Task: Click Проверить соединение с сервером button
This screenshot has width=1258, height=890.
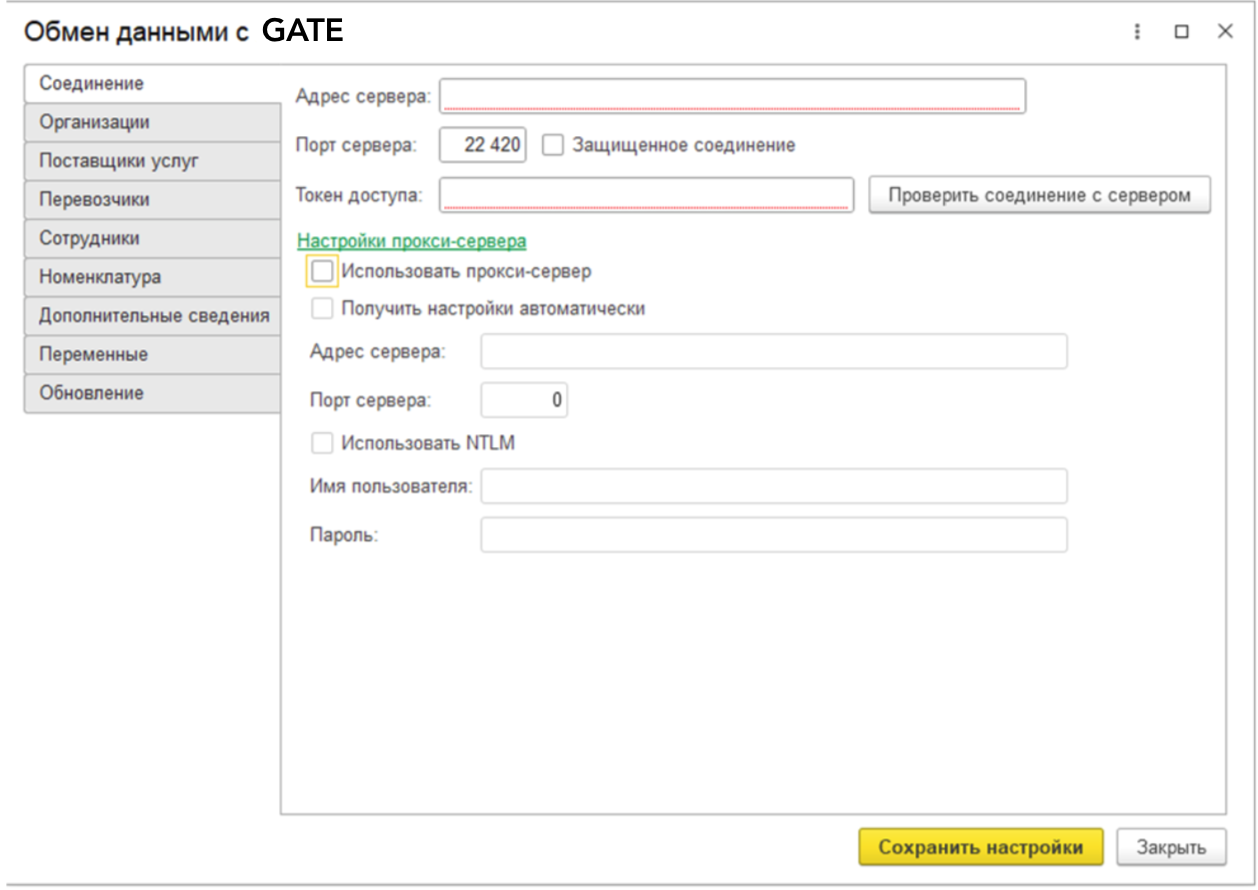Action: [1039, 195]
